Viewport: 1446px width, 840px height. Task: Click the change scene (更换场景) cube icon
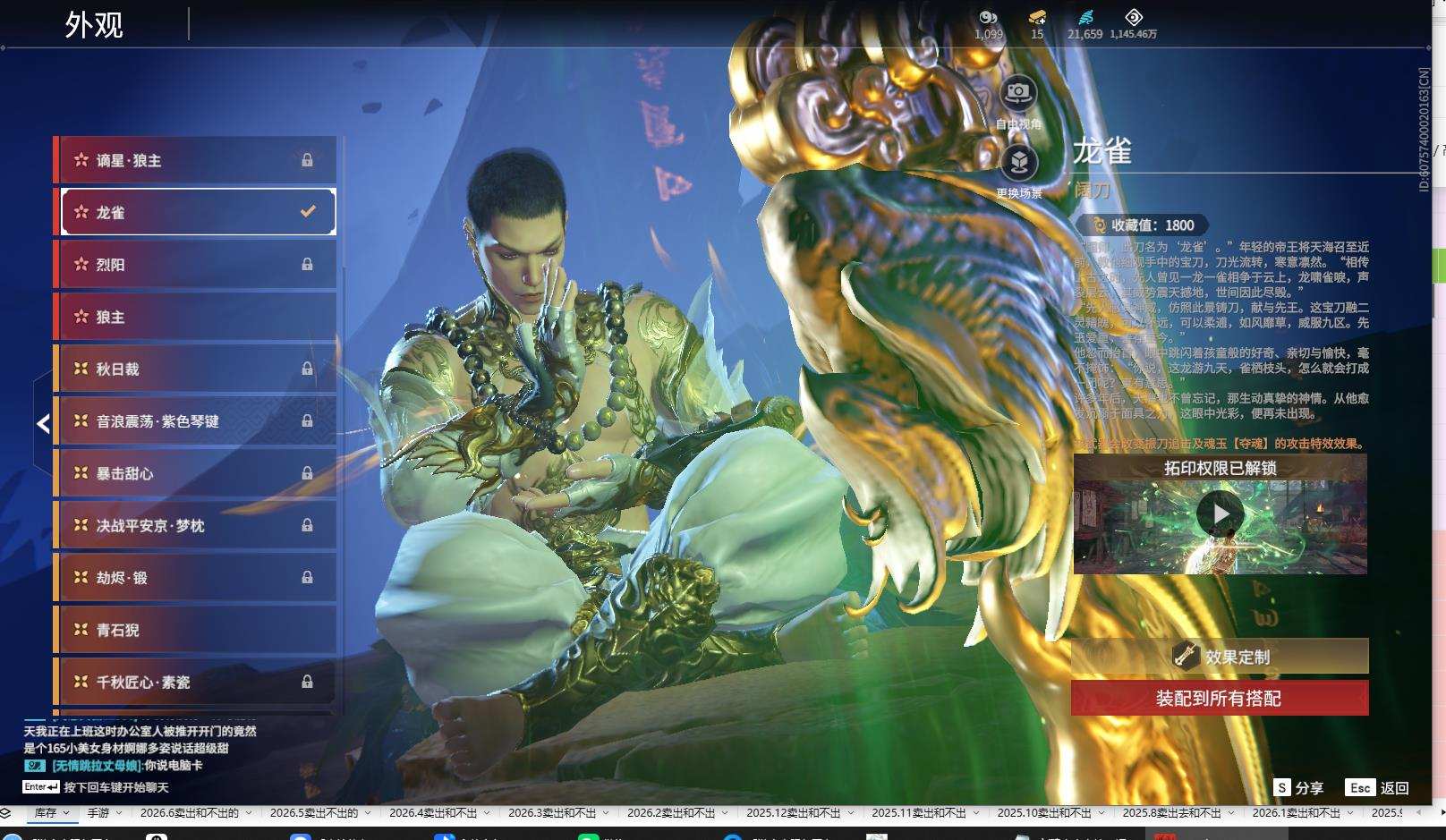pos(1018,162)
